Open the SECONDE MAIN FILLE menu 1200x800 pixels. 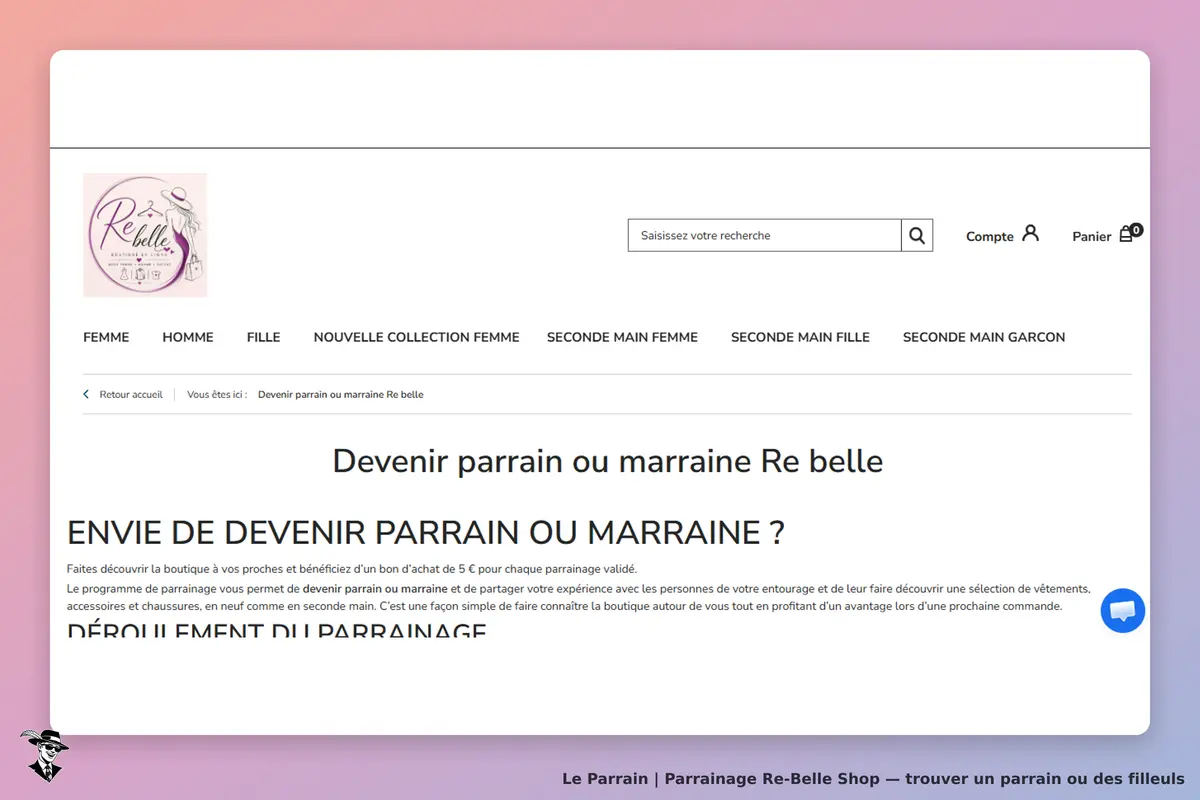[800, 338]
